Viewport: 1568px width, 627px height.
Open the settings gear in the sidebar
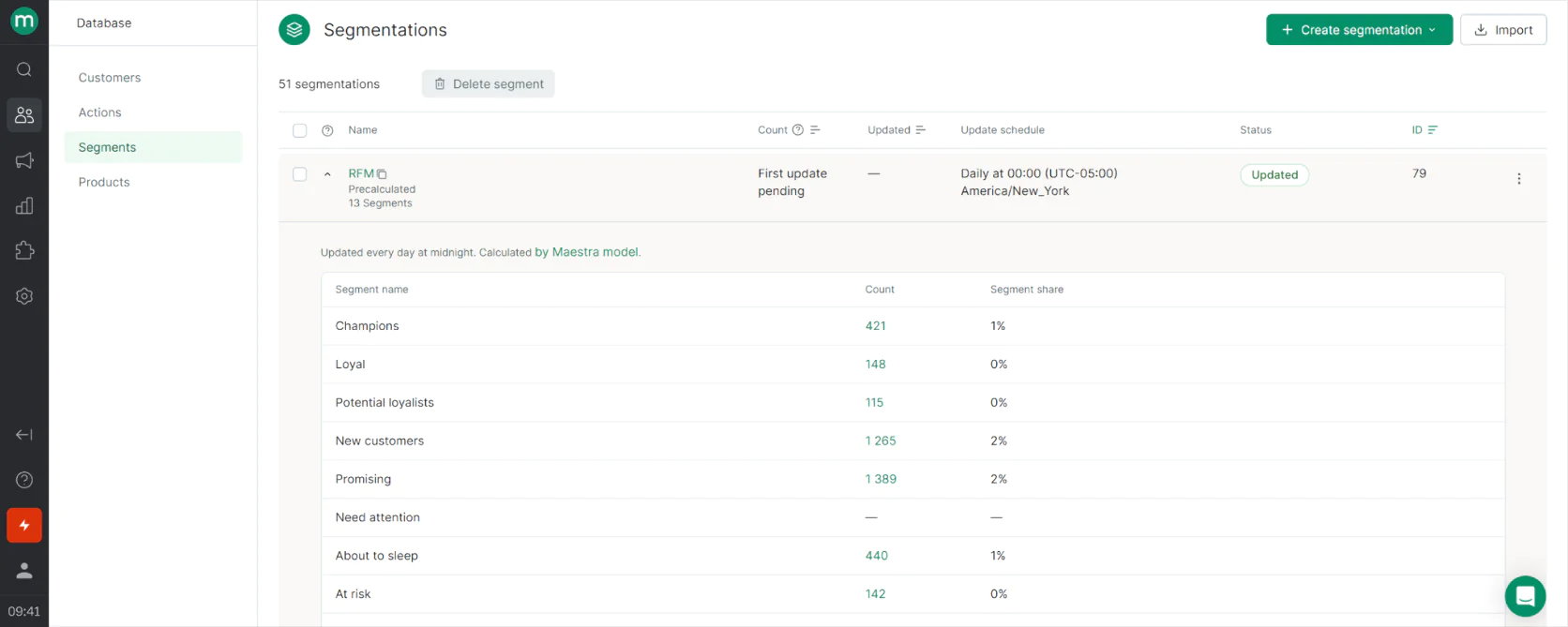(x=24, y=296)
